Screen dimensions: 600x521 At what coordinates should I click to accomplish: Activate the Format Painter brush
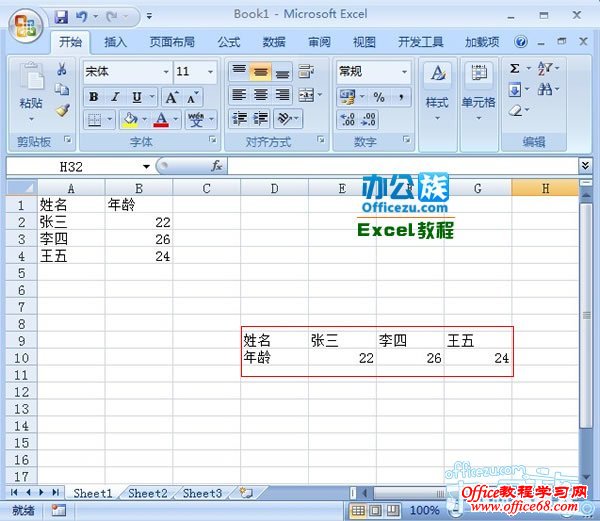point(63,110)
